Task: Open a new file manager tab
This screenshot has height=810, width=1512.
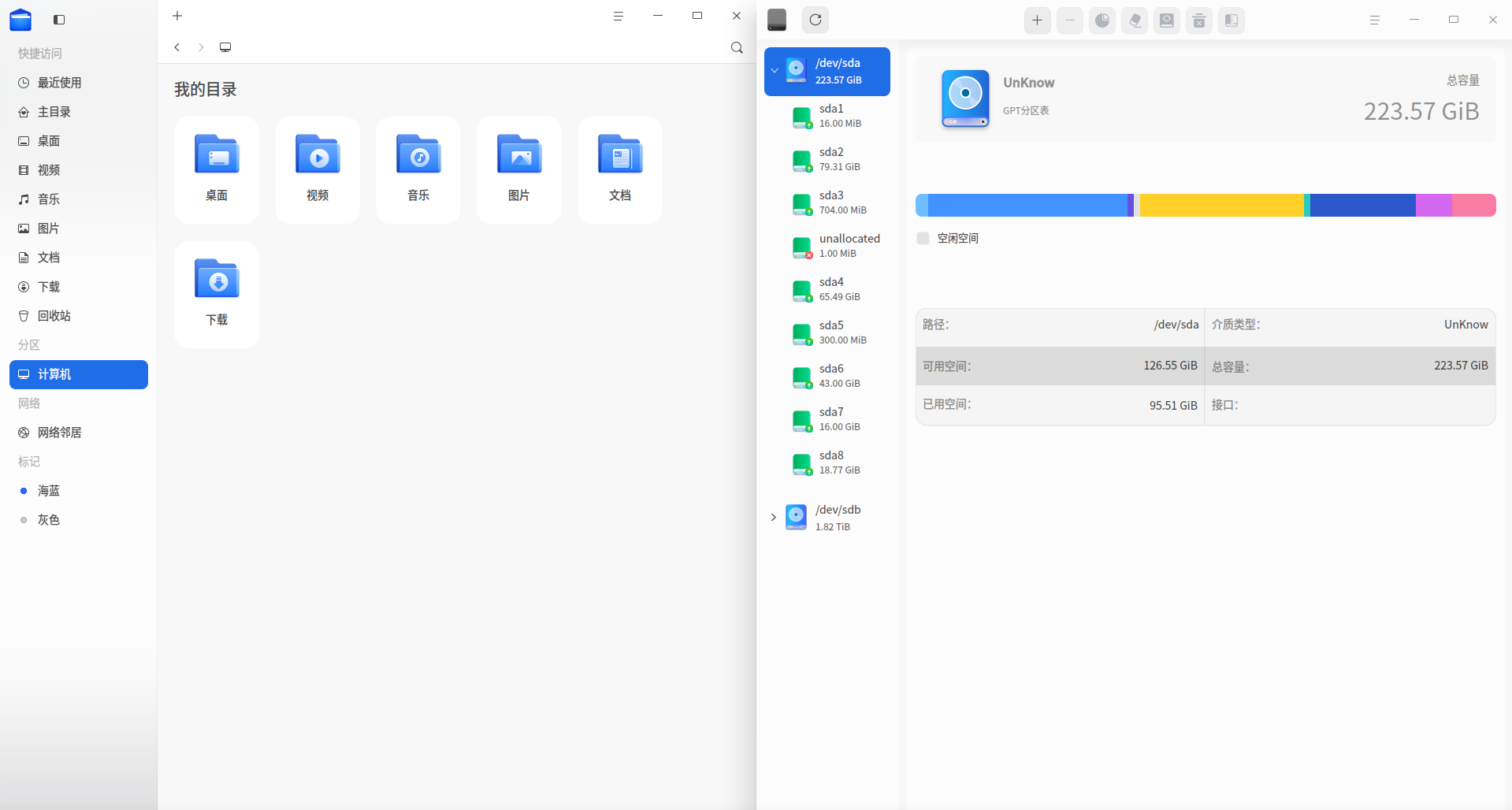Action: [177, 16]
